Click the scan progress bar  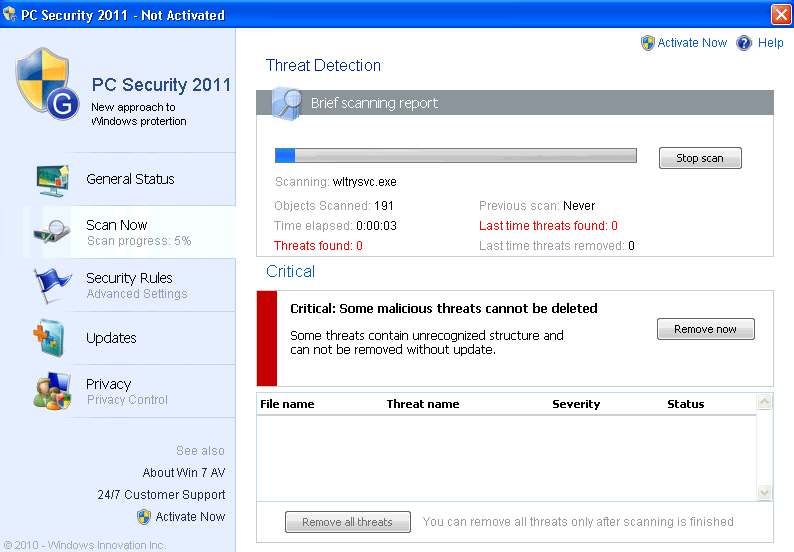(x=455, y=155)
